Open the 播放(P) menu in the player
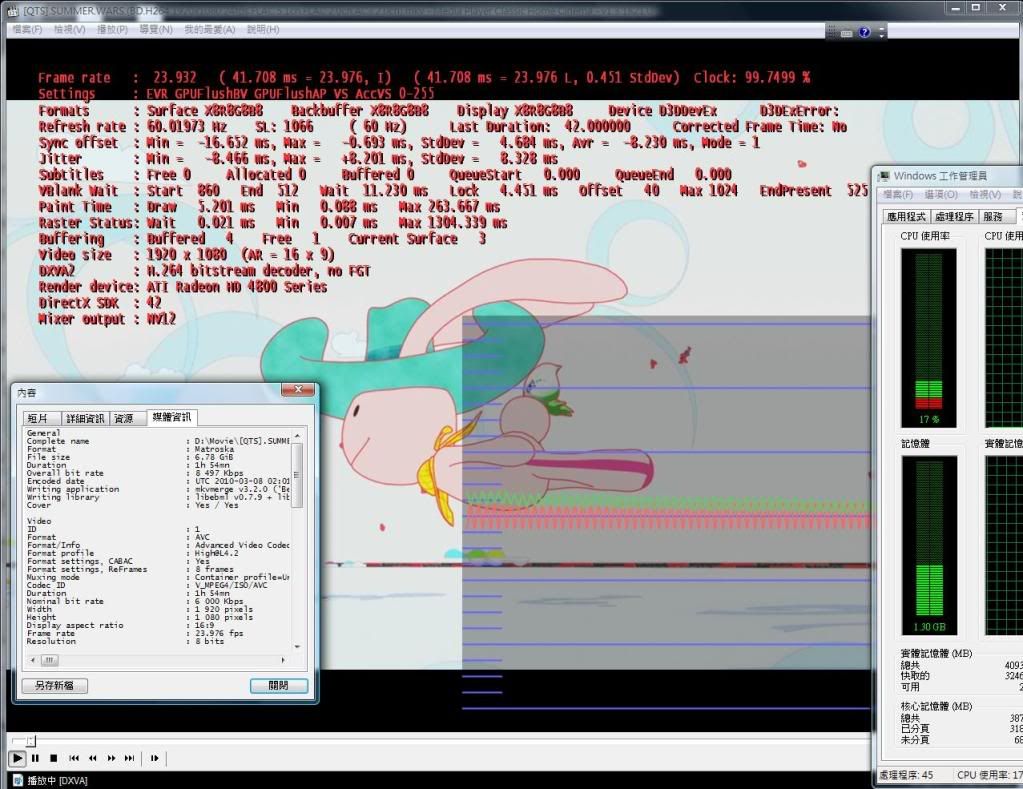1023x789 pixels. point(112,29)
